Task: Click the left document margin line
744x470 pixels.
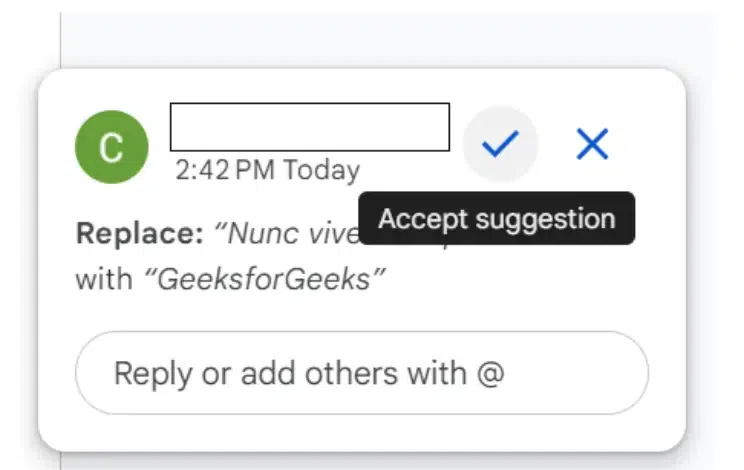Action: [x=61, y=40]
